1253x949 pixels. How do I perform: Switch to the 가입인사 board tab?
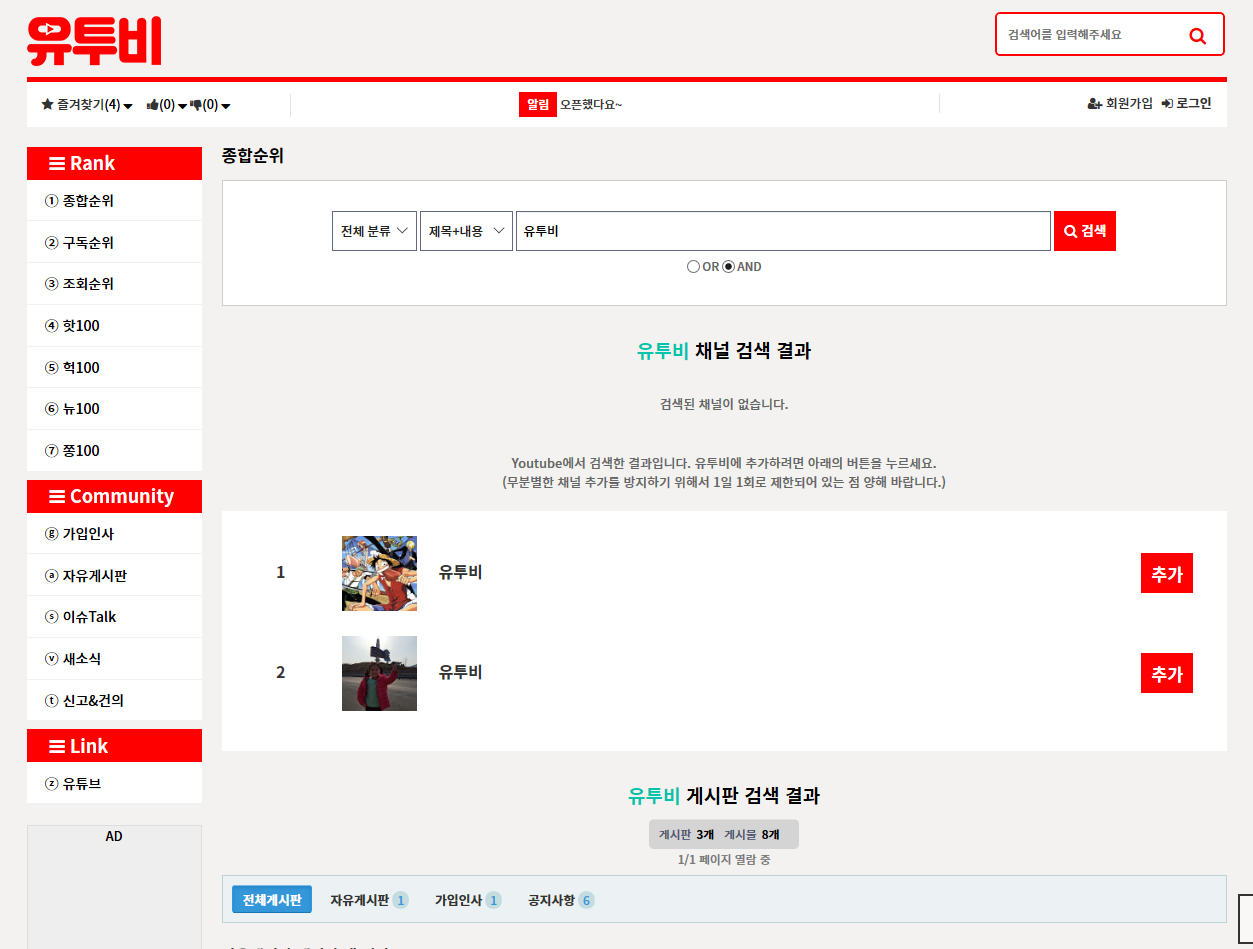(468, 900)
